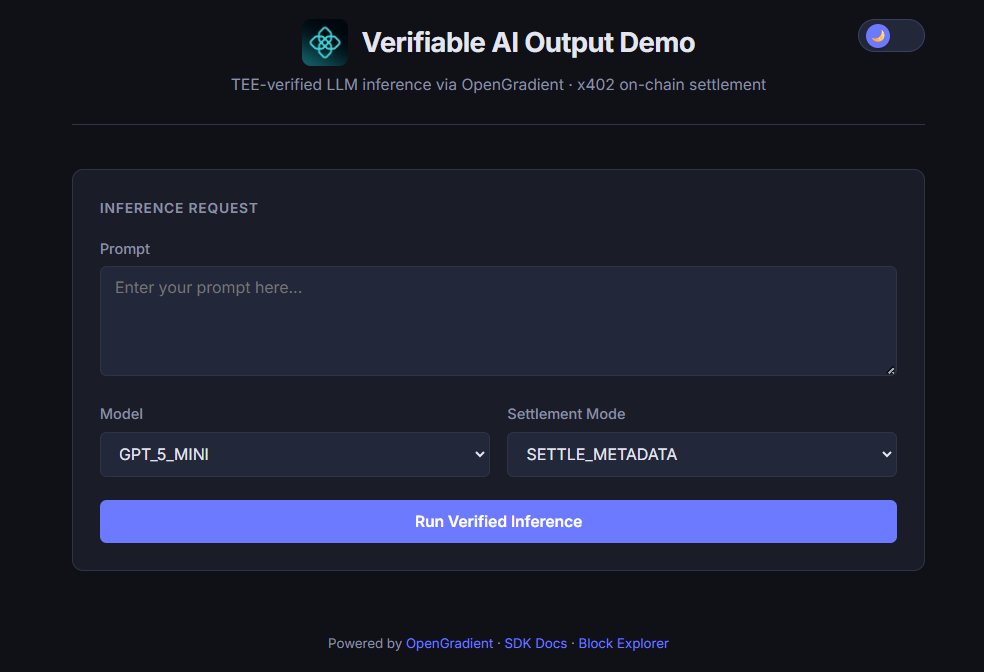Click the TEE-verified LLM inference subtitle

click(498, 85)
